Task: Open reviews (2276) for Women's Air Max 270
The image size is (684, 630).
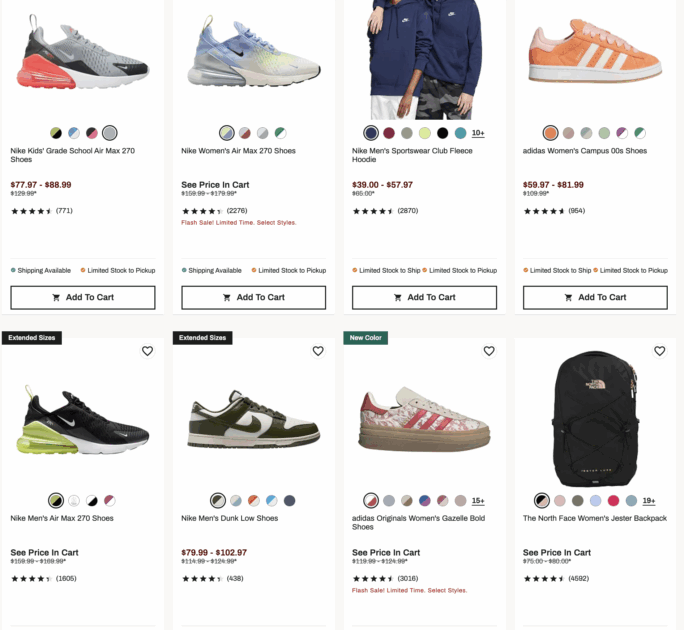Action: coord(237,211)
